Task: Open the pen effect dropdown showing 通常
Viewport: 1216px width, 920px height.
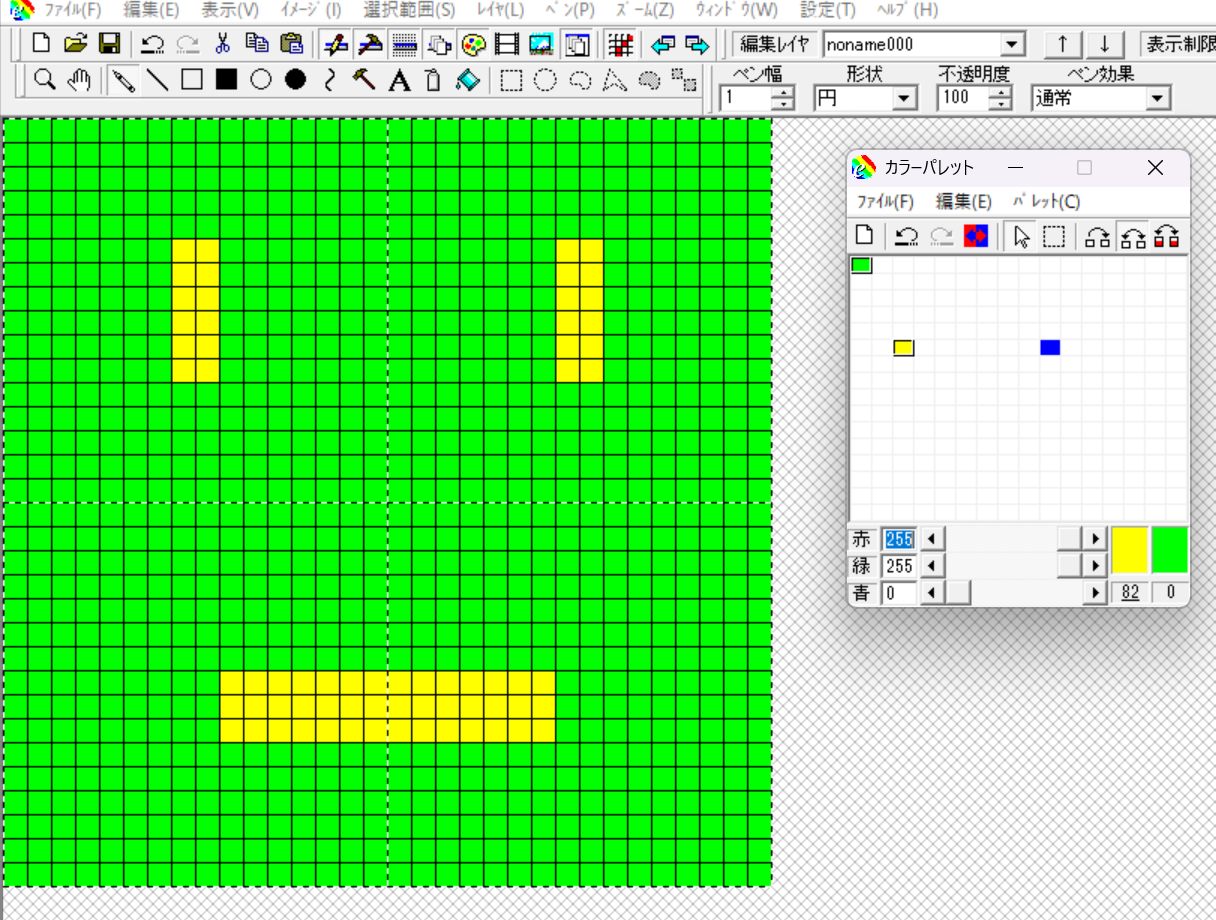Action: [x=1156, y=97]
